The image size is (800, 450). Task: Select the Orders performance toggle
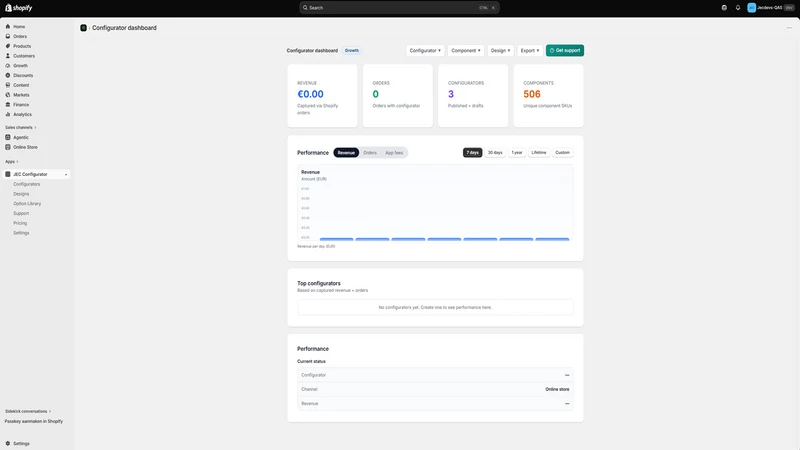pyautogui.click(x=370, y=153)
